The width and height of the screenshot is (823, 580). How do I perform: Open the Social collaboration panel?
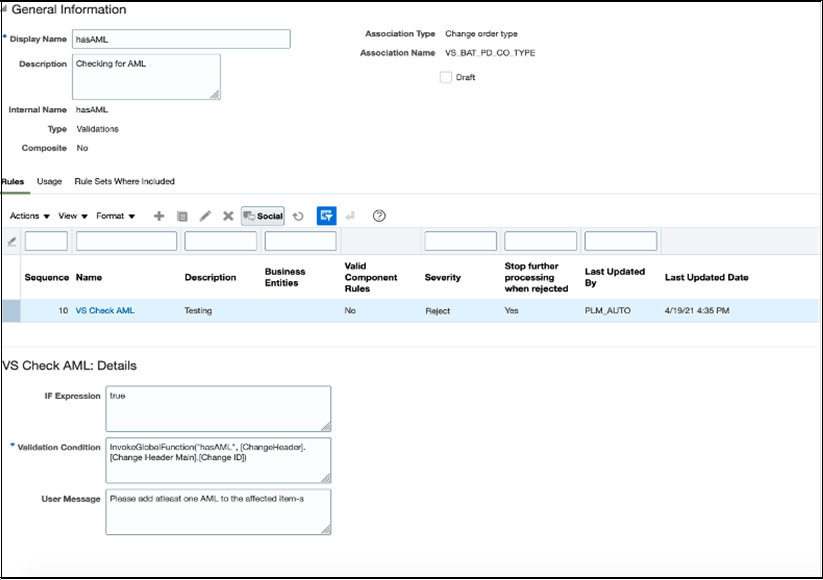(261, 215)
